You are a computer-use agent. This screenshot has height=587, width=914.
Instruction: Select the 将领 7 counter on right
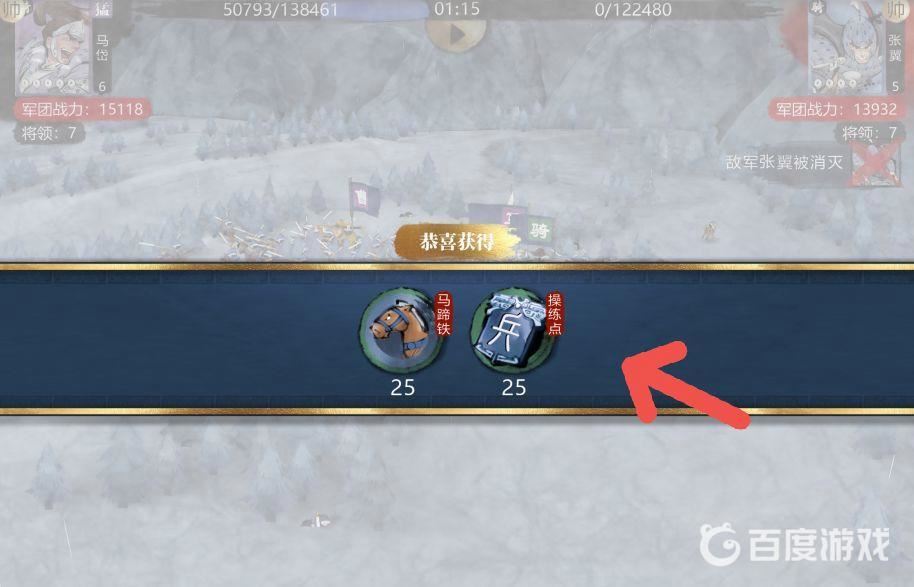(x=869, y=133)
